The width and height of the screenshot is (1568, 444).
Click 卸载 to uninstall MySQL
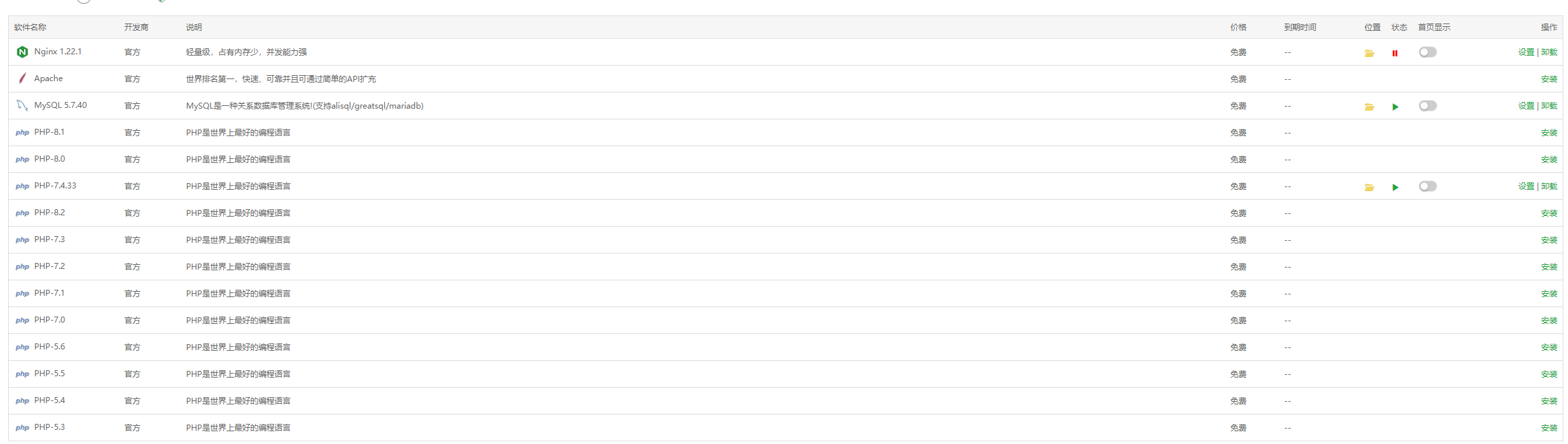pyautogui.click(x=1549, y=106)
